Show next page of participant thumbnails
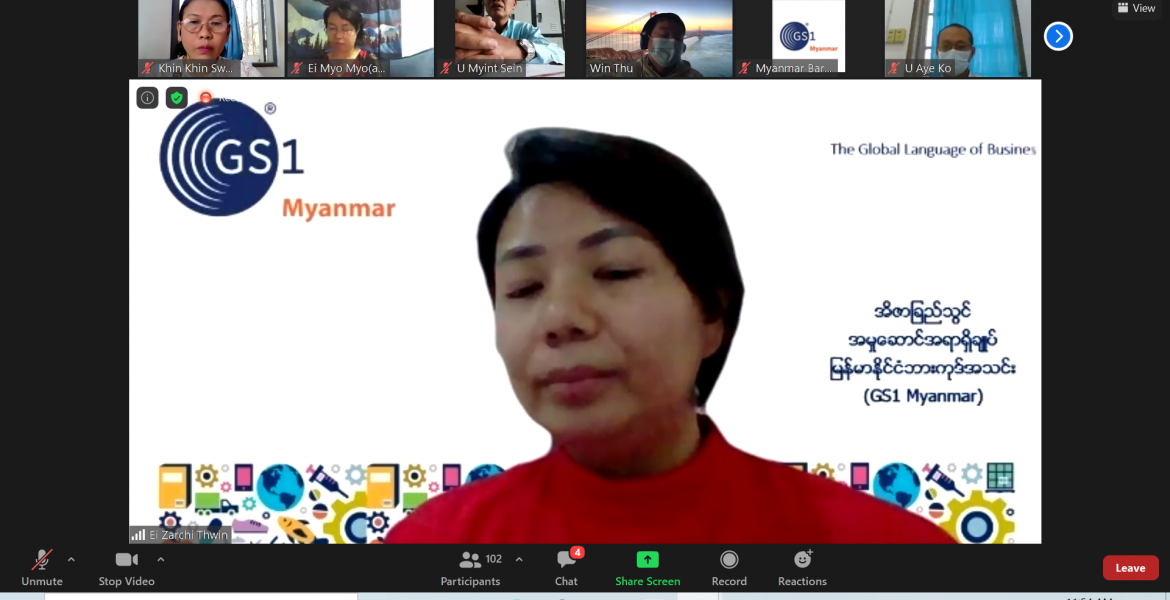 coord(1057,36)
